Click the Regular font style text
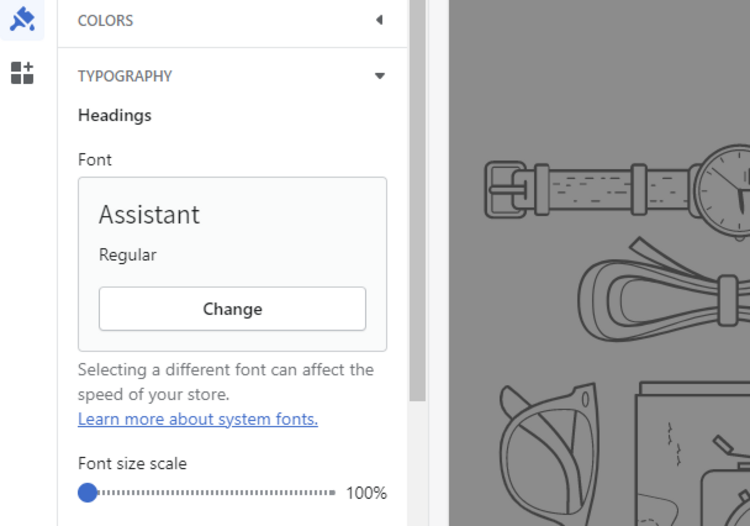750x526 pixels. [127, 255]
